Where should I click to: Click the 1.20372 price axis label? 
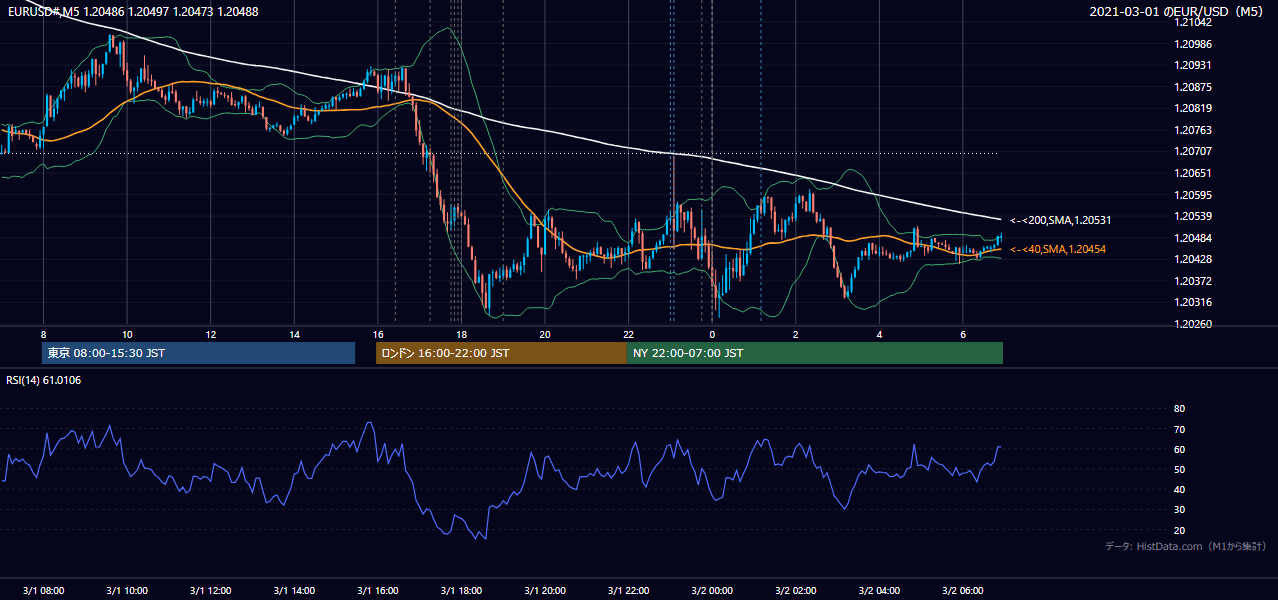pyautogui.click(x=1194, y=281)
